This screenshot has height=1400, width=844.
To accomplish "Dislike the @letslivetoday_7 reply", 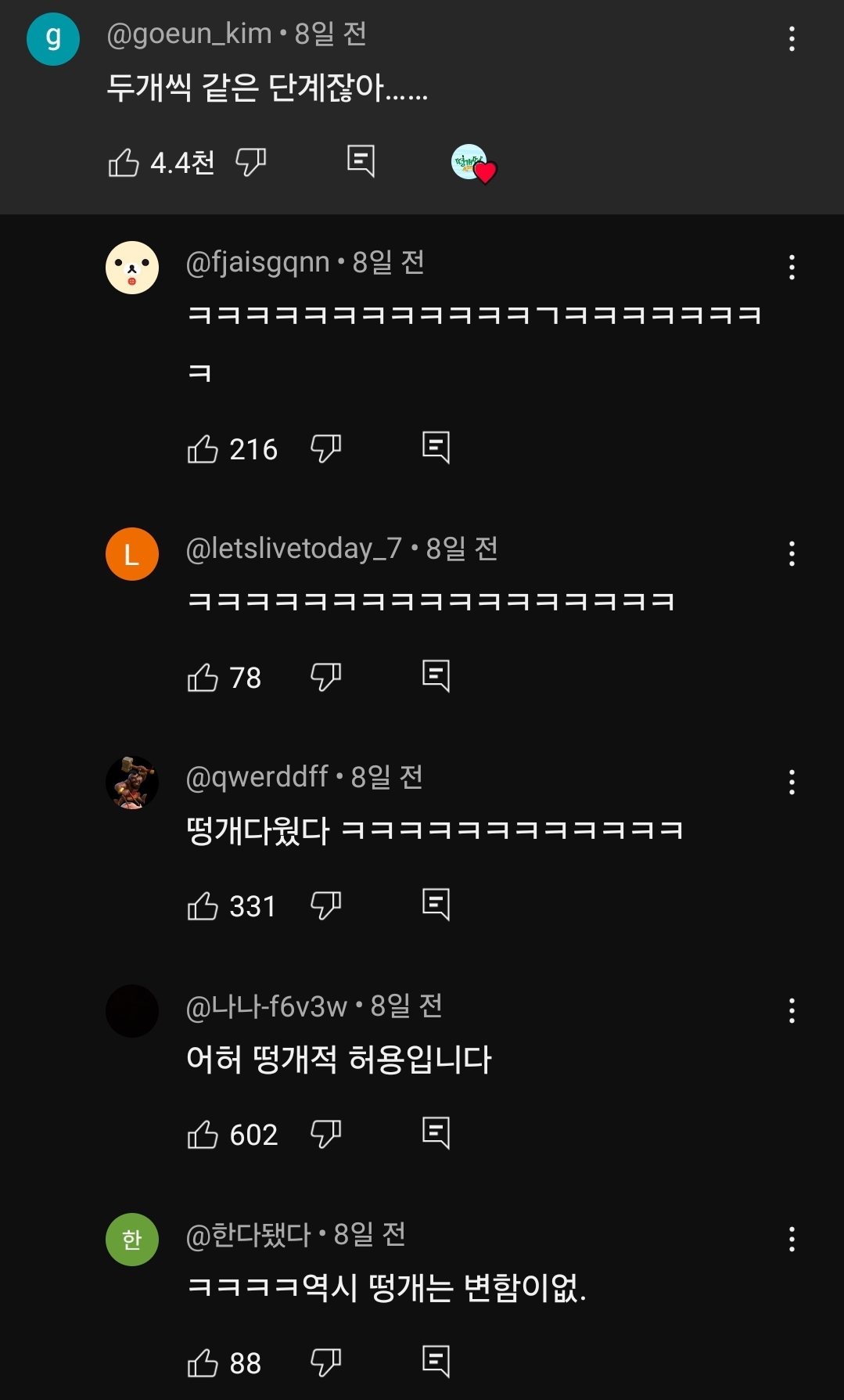I will pos(326,678).
